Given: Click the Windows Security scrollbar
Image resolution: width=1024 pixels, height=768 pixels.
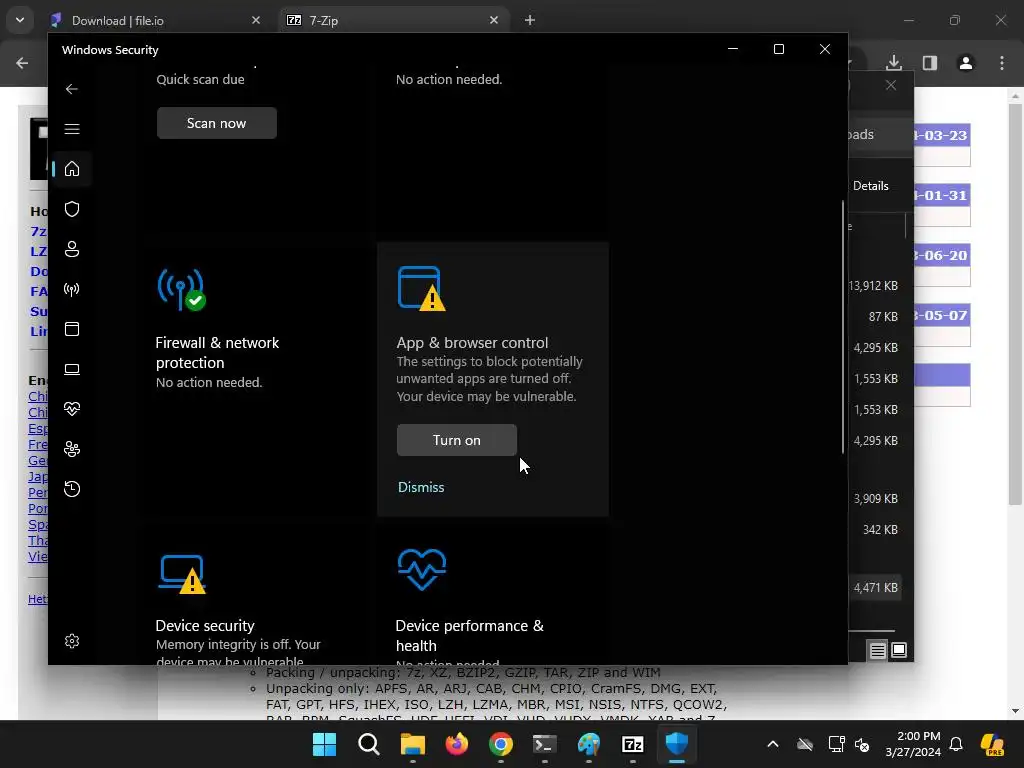Looking at the screenshot, I should tap(842, 327).
